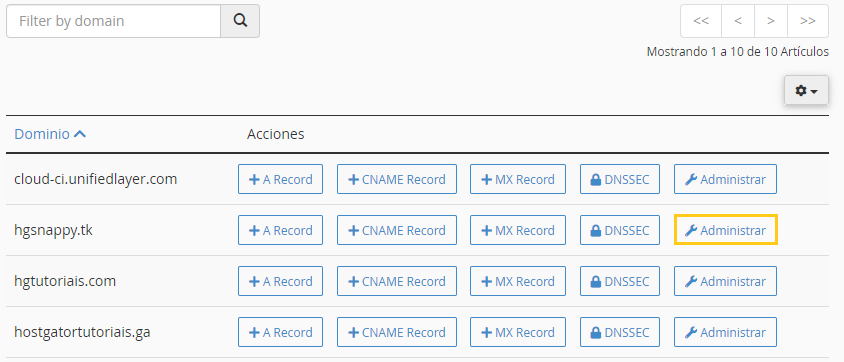844x362 pixels.
Task: Click highlighted Administrar for hgsnappy.tk
Action: tap(726, 230)
